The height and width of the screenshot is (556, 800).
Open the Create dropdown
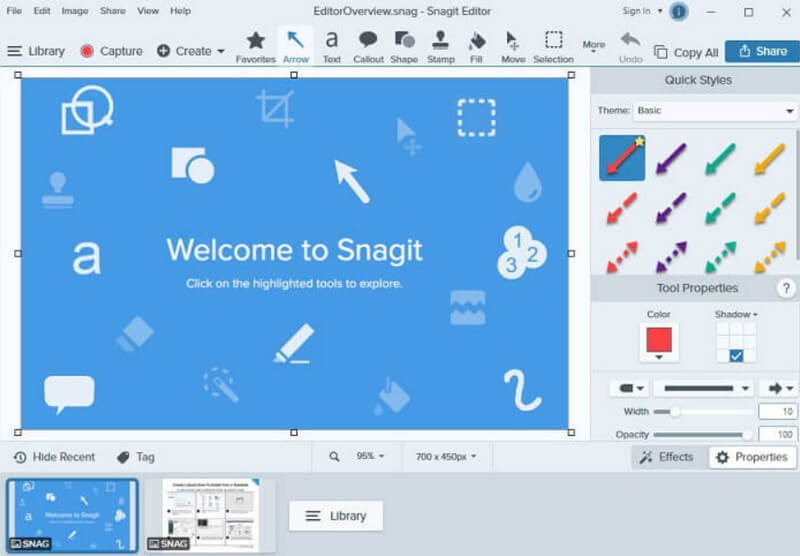click(191, 51)
